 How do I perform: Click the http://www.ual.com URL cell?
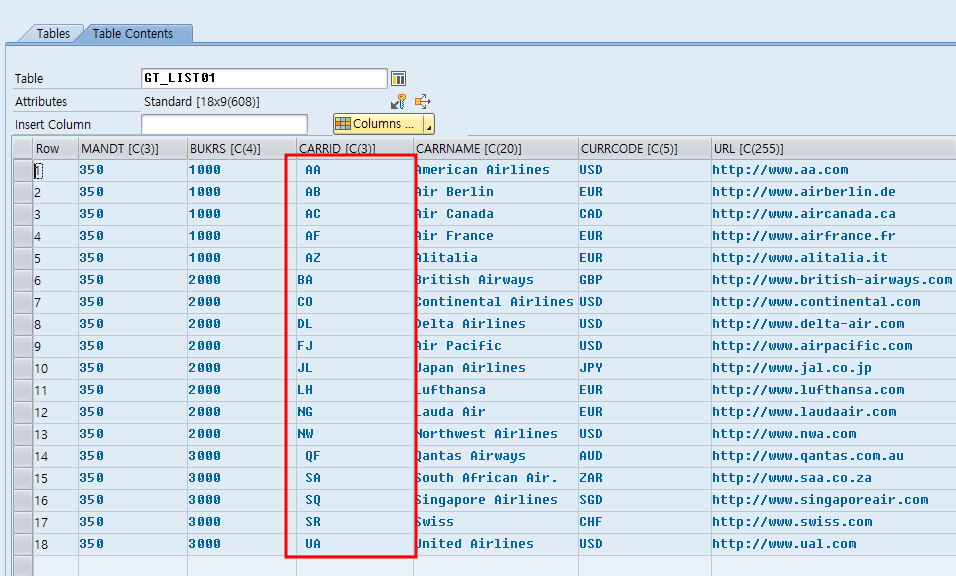click(833, 544)
